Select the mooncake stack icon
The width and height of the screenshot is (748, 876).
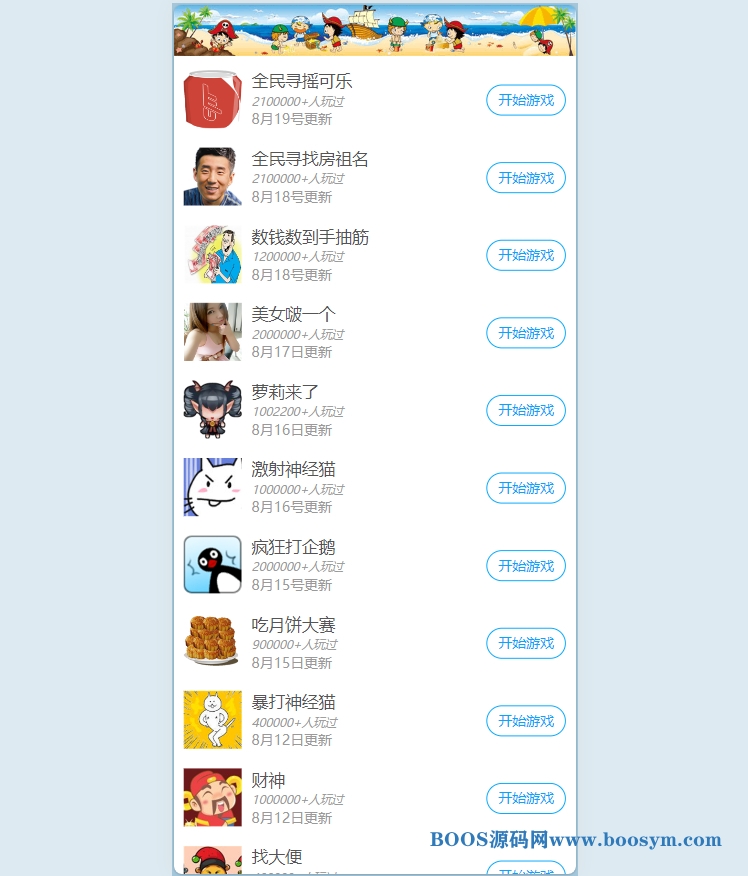click(212, 642)
